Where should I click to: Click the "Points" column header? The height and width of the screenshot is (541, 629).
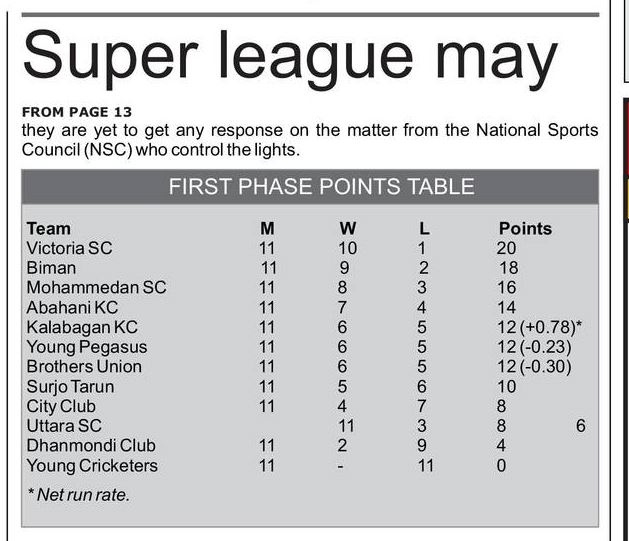[x=525, y=228]
